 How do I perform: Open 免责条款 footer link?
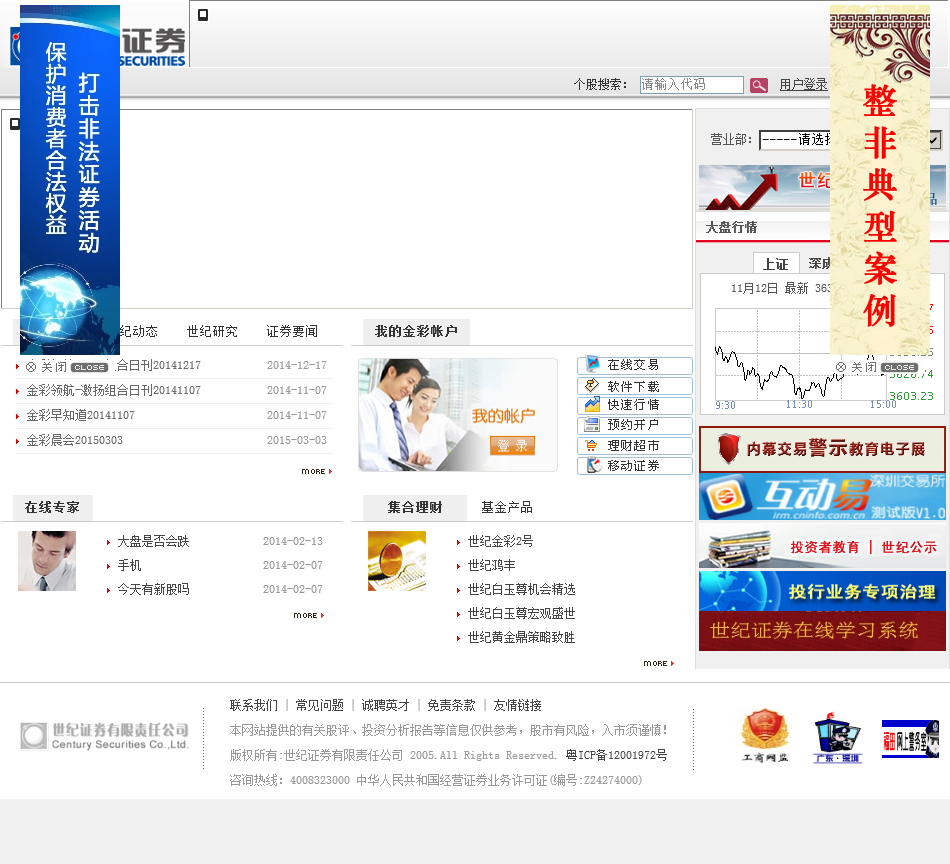click(x=451, y=705)
